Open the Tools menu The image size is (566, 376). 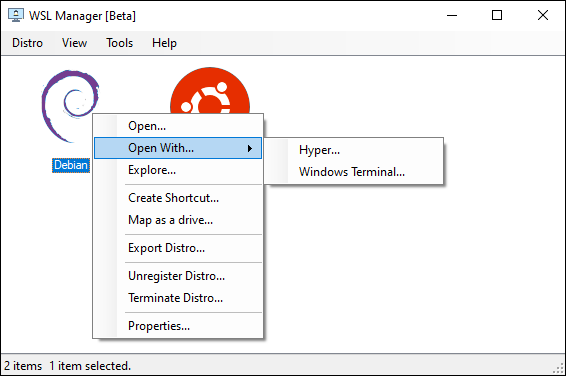(x=119, y=43)
